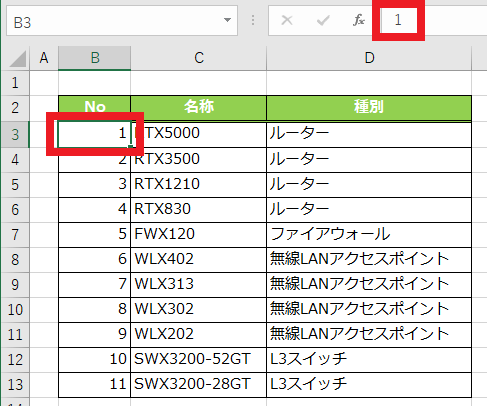Select ルーター cell in RTX5000 row
Screen dimensions: 487x406
(x=369, y=134)
